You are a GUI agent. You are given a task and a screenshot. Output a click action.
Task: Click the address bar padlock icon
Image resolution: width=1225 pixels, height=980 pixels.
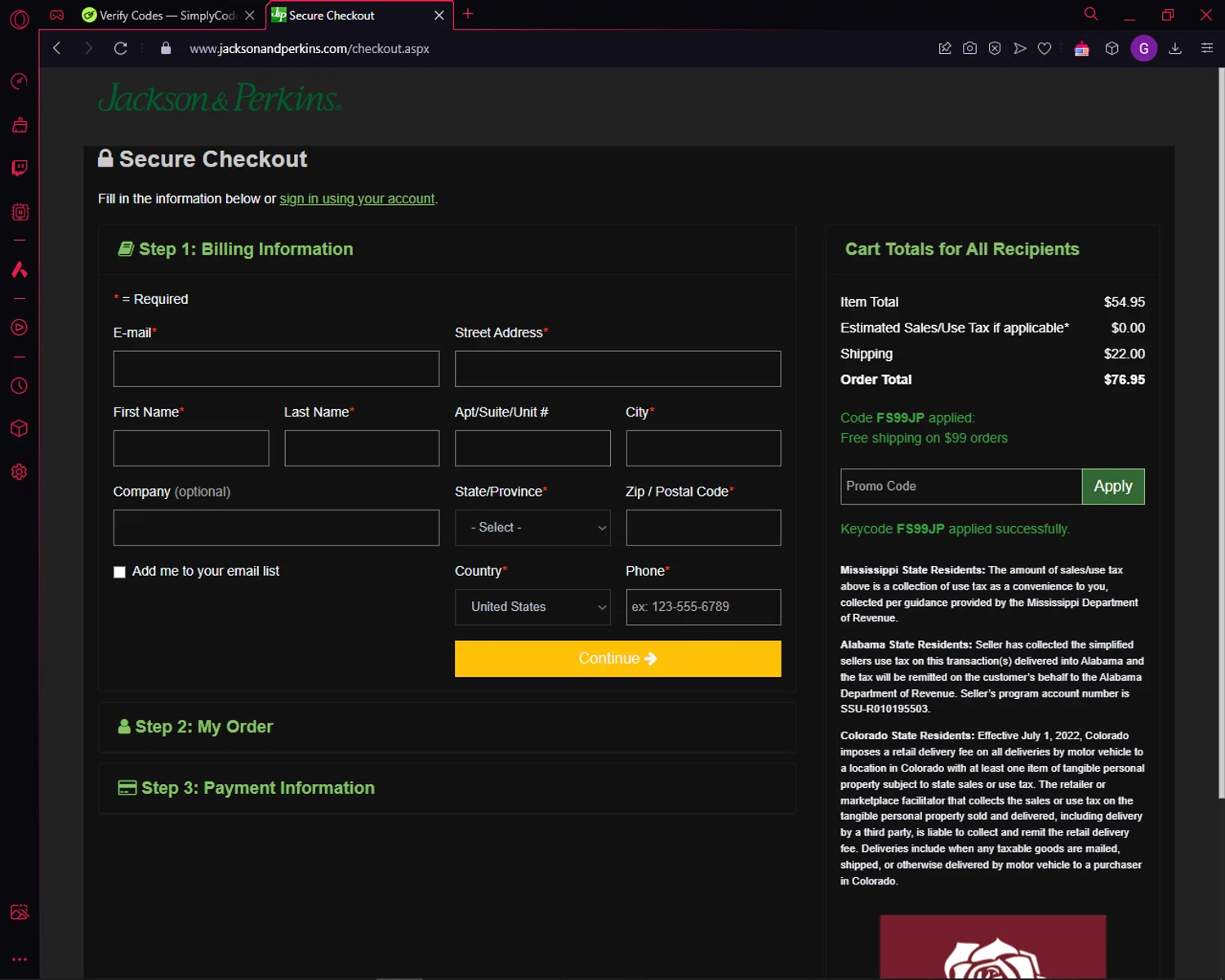click(166, 48)
